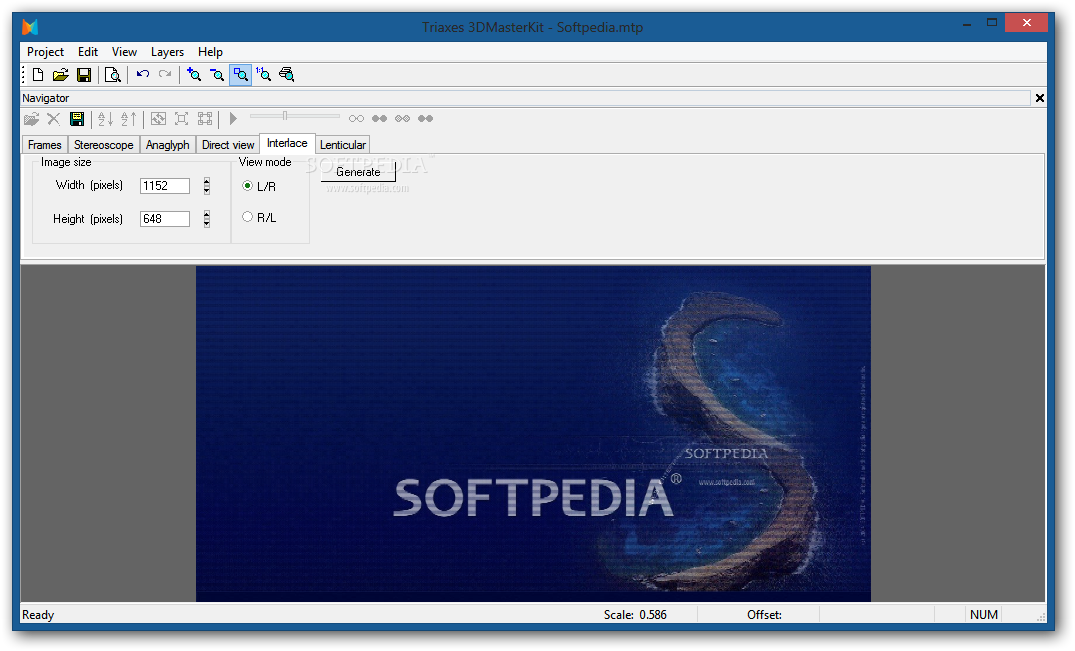Open print preview from the main toolbar
The width and height of the screenshot is (1075, 651).
pos(112,75)
